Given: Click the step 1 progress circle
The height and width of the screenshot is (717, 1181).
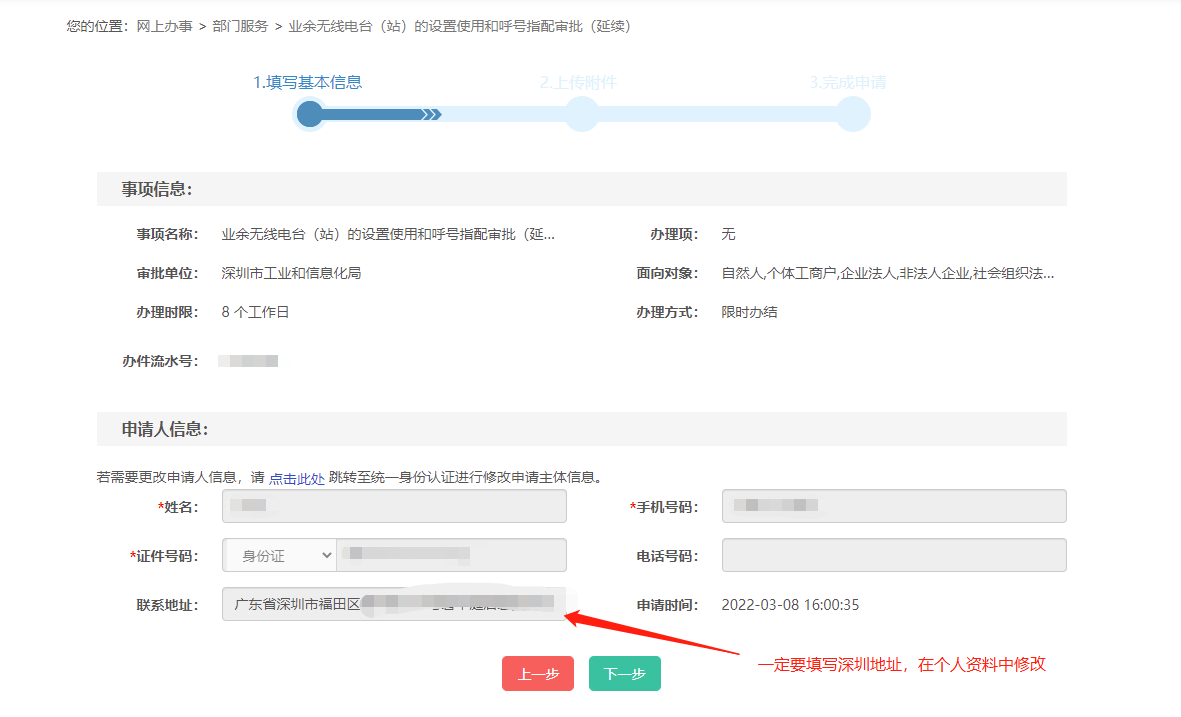Looking at the screenshot, I should pos(309,114).
